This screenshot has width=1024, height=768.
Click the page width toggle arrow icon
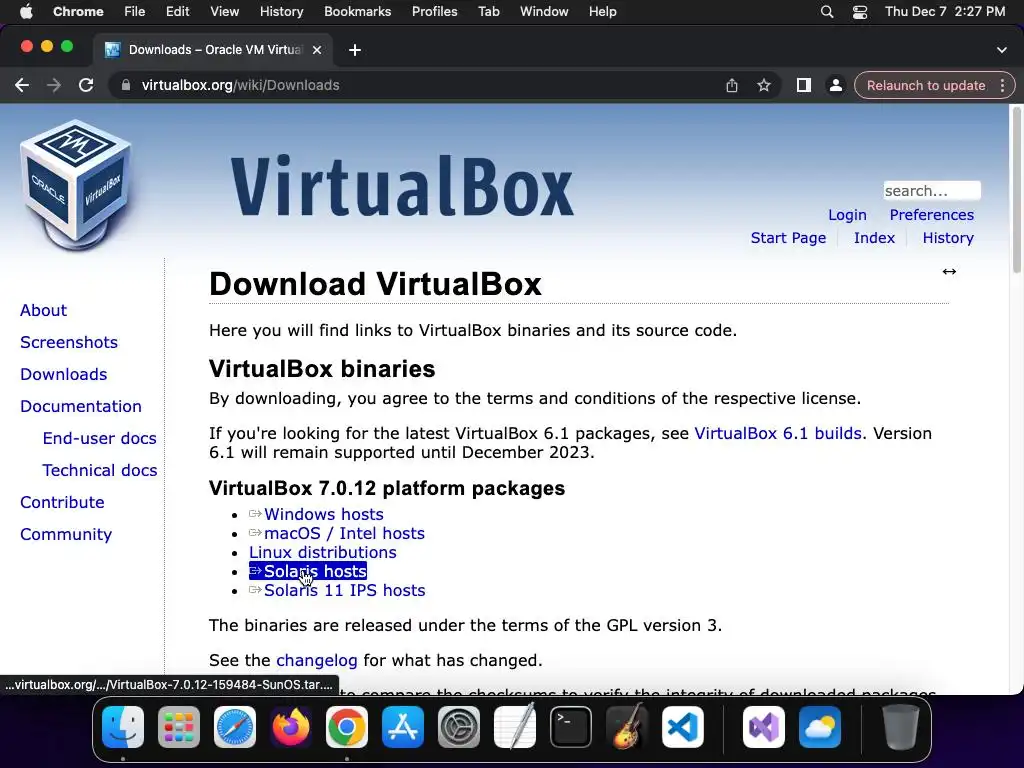tap(949, 272)
